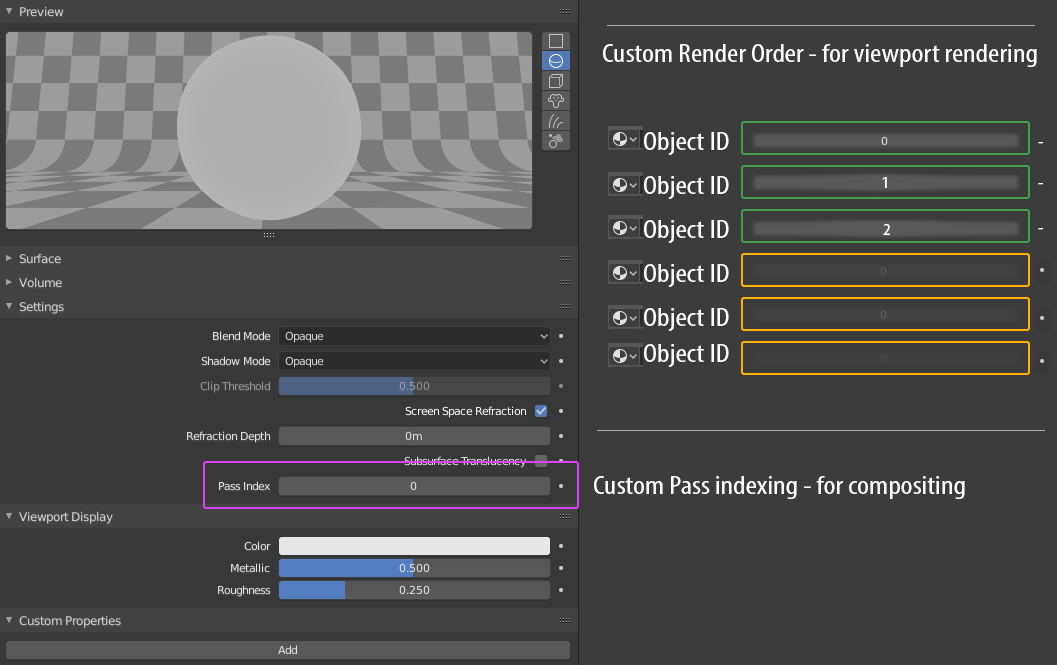Click the animate dot beside Shadow Mode
This screenshot has height=665, width=1057.
pos(561,361)
